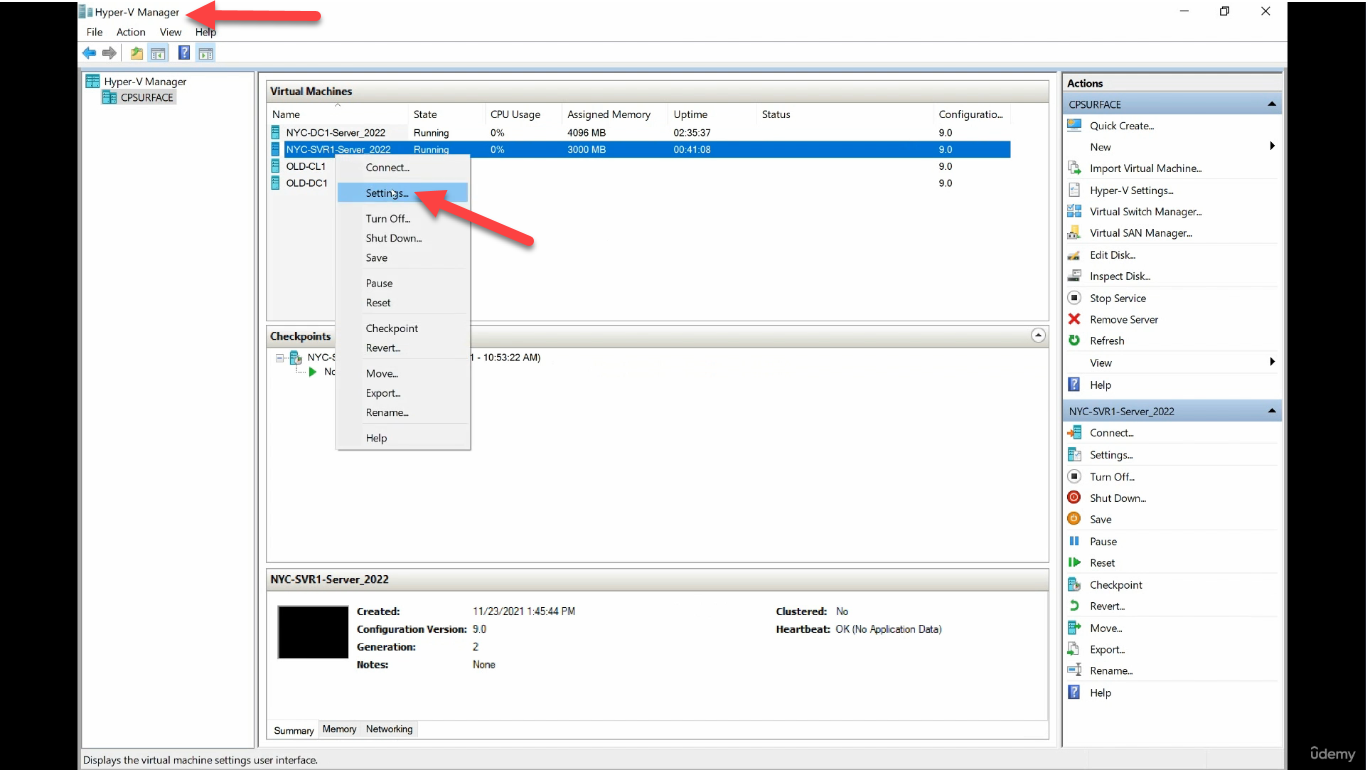
Task: Click the Forward arrow toolbar icon
Action: tap(109, 53)
